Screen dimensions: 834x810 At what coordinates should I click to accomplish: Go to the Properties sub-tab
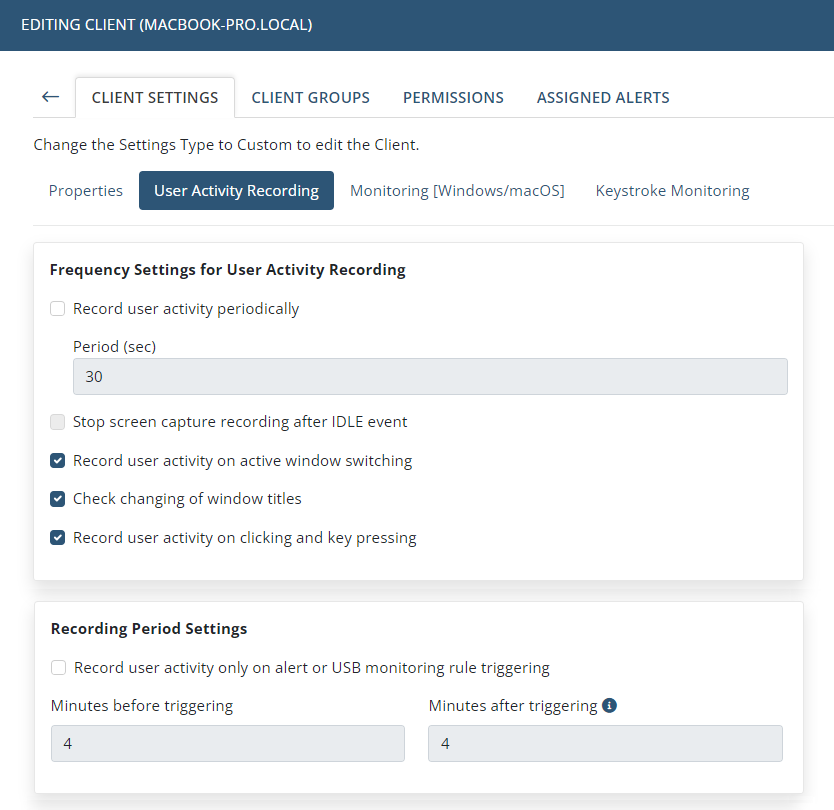click(86, 190)
